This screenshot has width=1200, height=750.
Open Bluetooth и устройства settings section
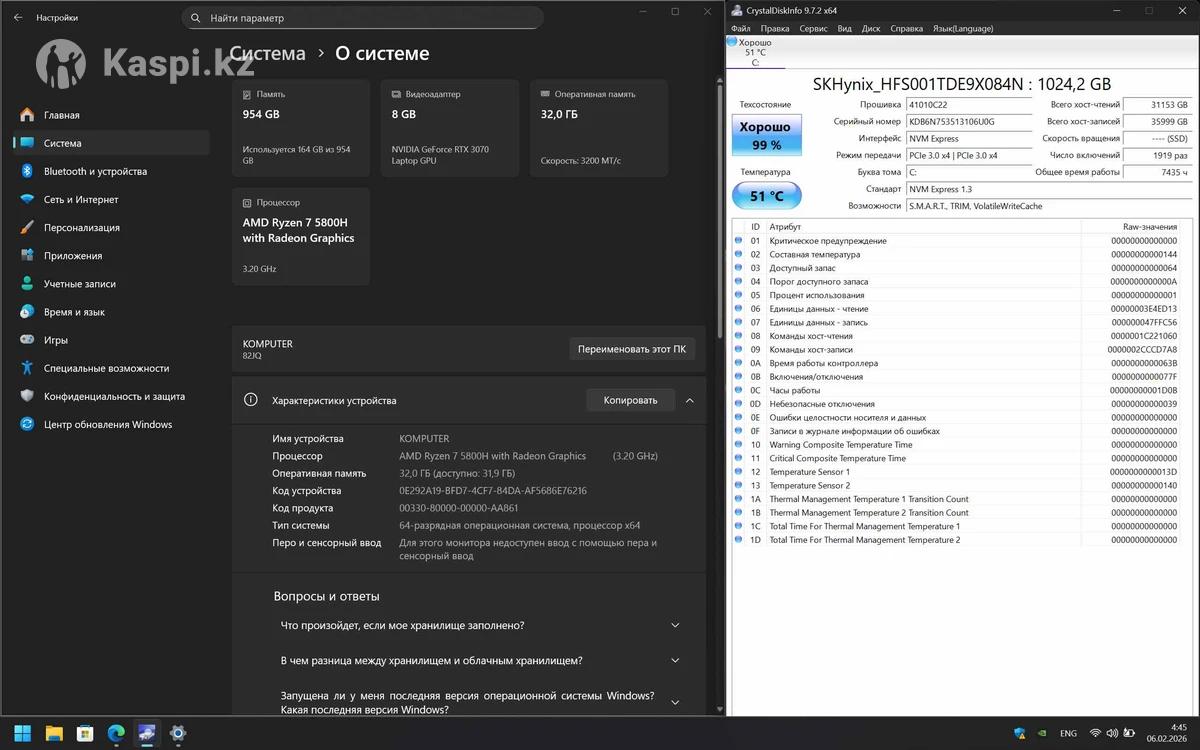(x=95, y=171)
